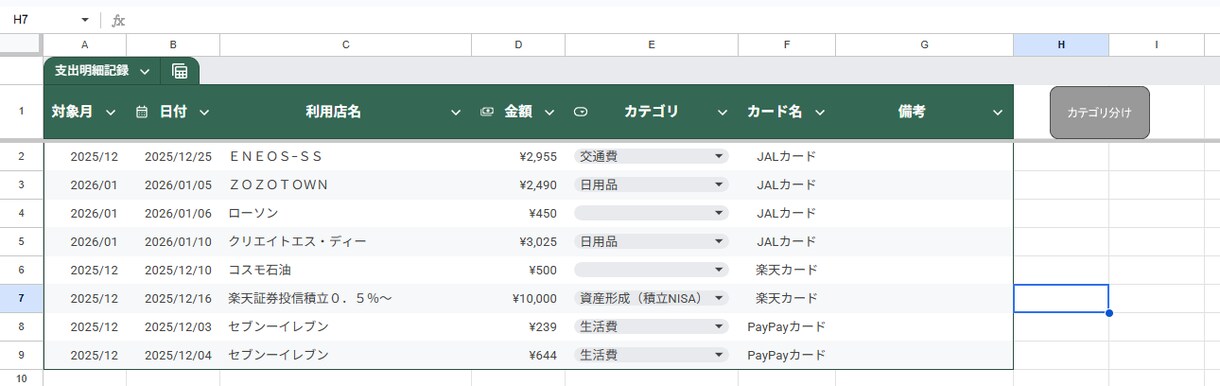
Task: Select row 10 header
Action: [x=21, y=378]
